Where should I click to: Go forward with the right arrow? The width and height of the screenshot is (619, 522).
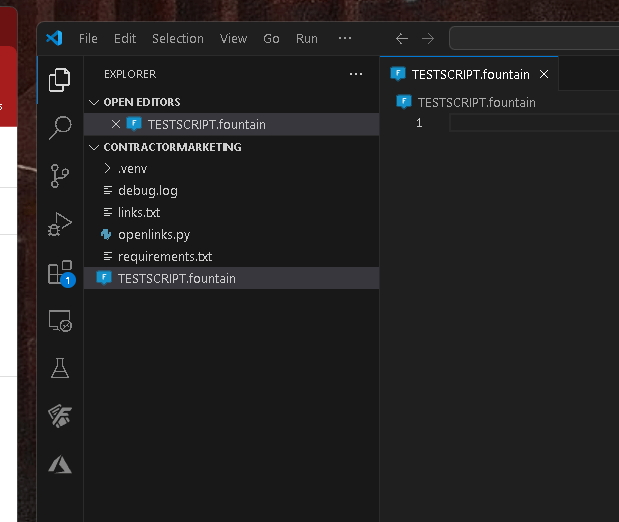428,39
